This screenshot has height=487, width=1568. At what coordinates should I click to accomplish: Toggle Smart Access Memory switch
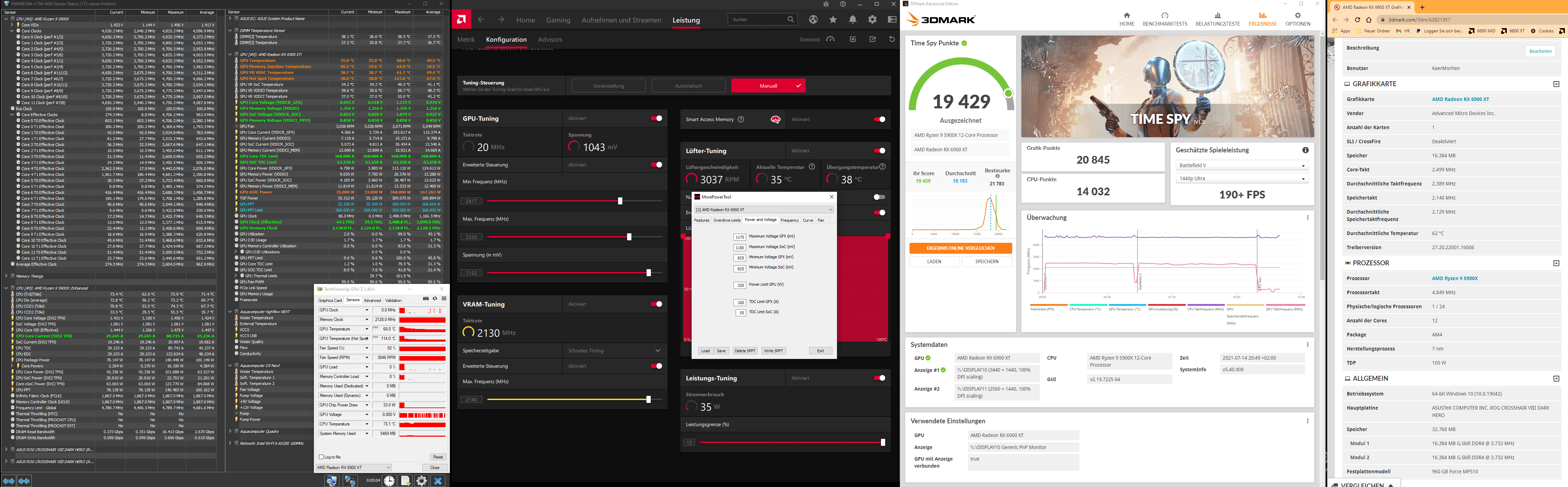(x=880, y=119)
